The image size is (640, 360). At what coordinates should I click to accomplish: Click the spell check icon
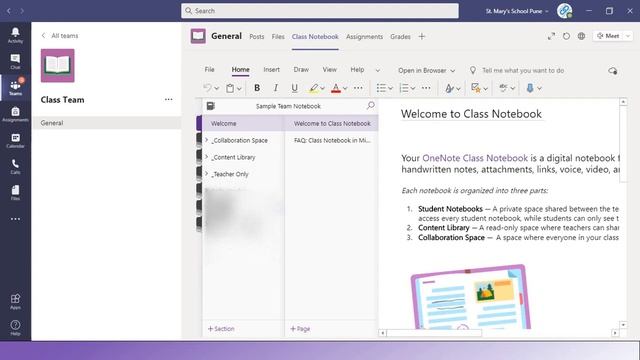point(503,88)
